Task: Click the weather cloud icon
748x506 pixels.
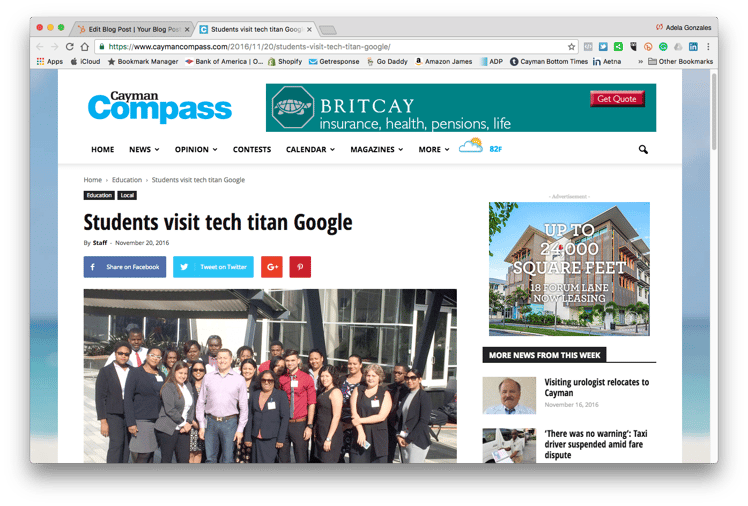Action: pyautogui.click(x=471, y=145)
